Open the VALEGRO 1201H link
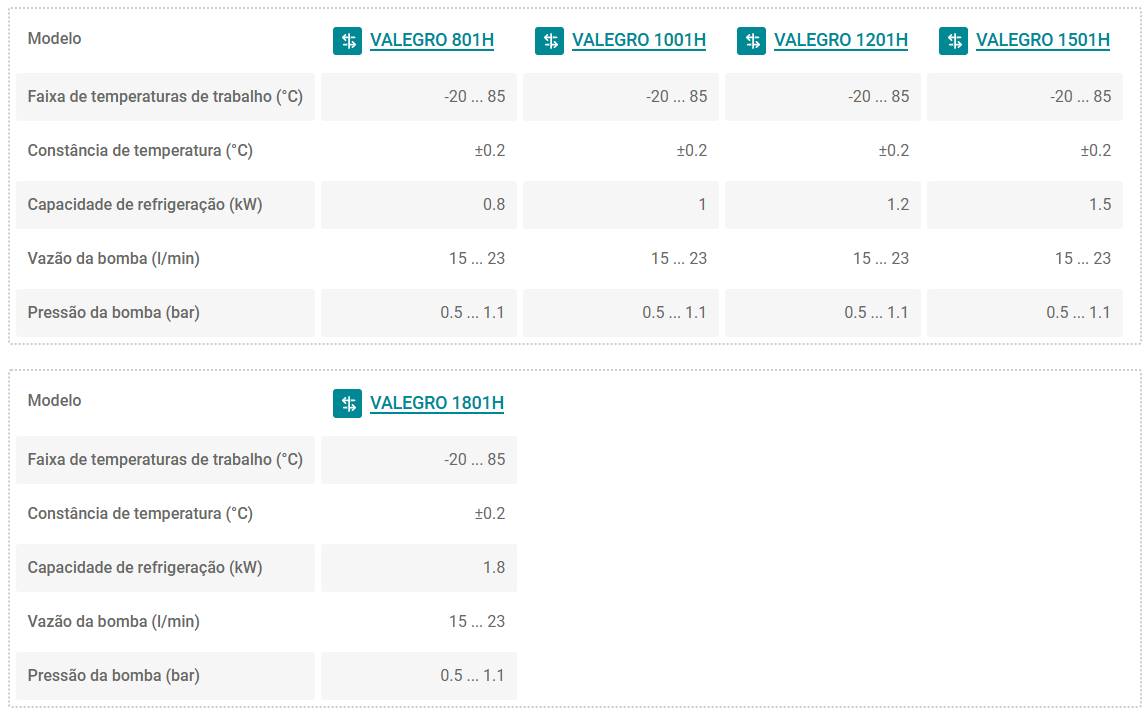 point(840,40)
